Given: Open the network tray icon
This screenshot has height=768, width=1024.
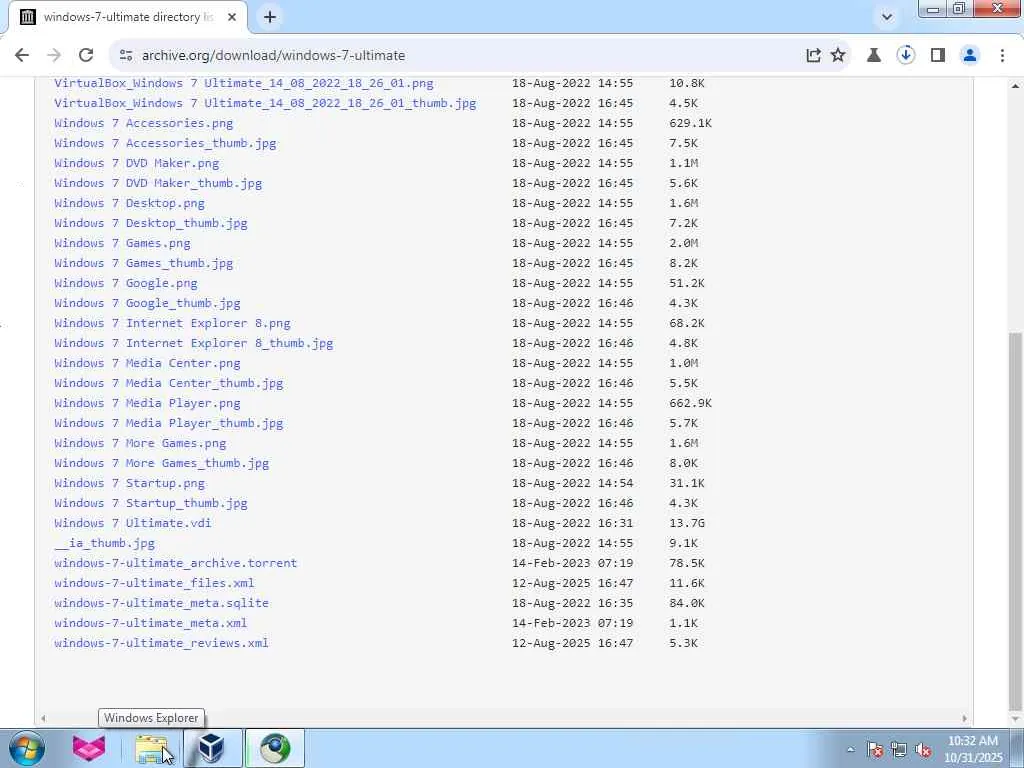Looking at the screenshot, I should pyautogui.click(x=899, y=750).
